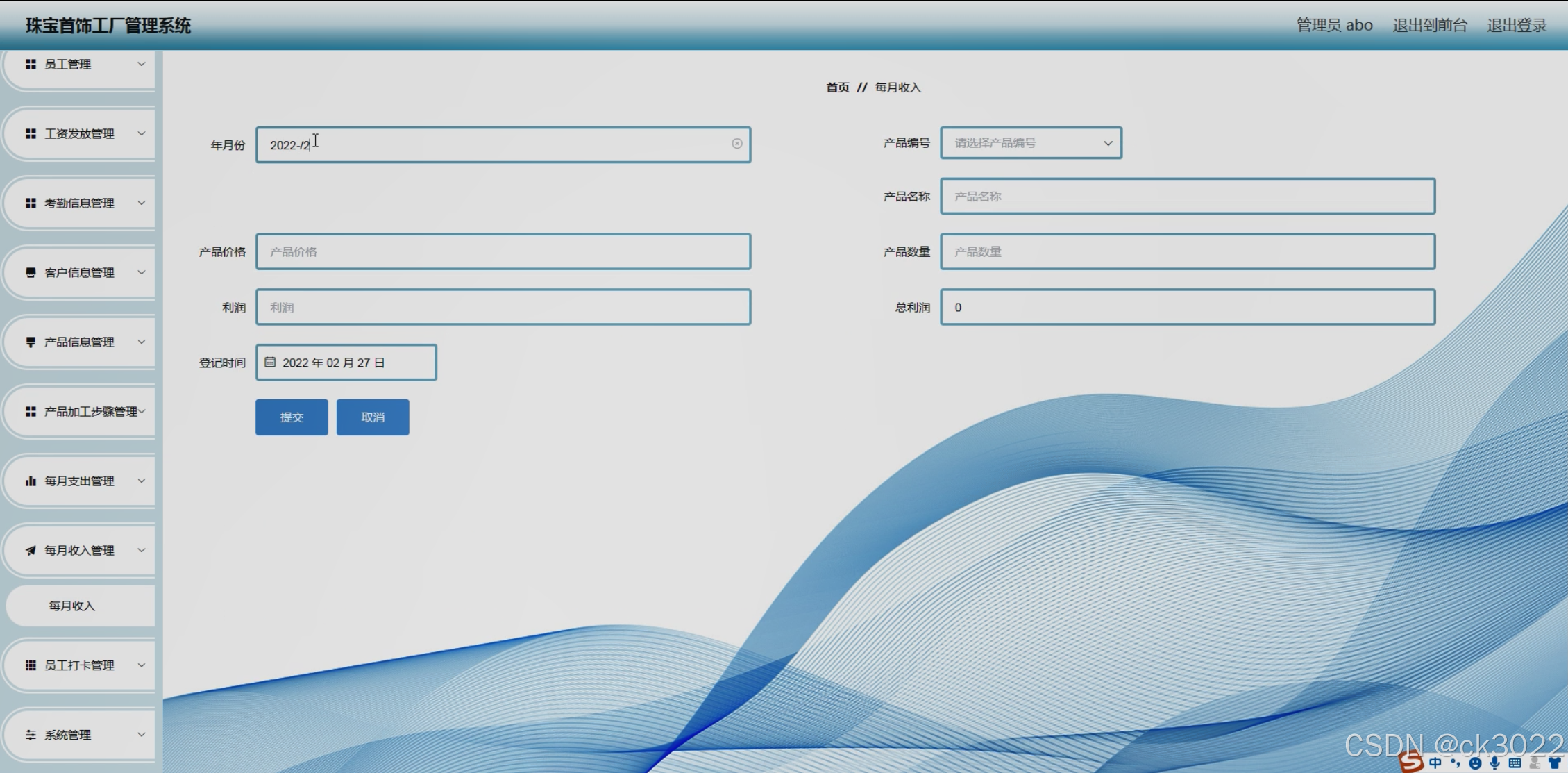
Task: Click the Sogou input method tray icon
Action: 1410,762
